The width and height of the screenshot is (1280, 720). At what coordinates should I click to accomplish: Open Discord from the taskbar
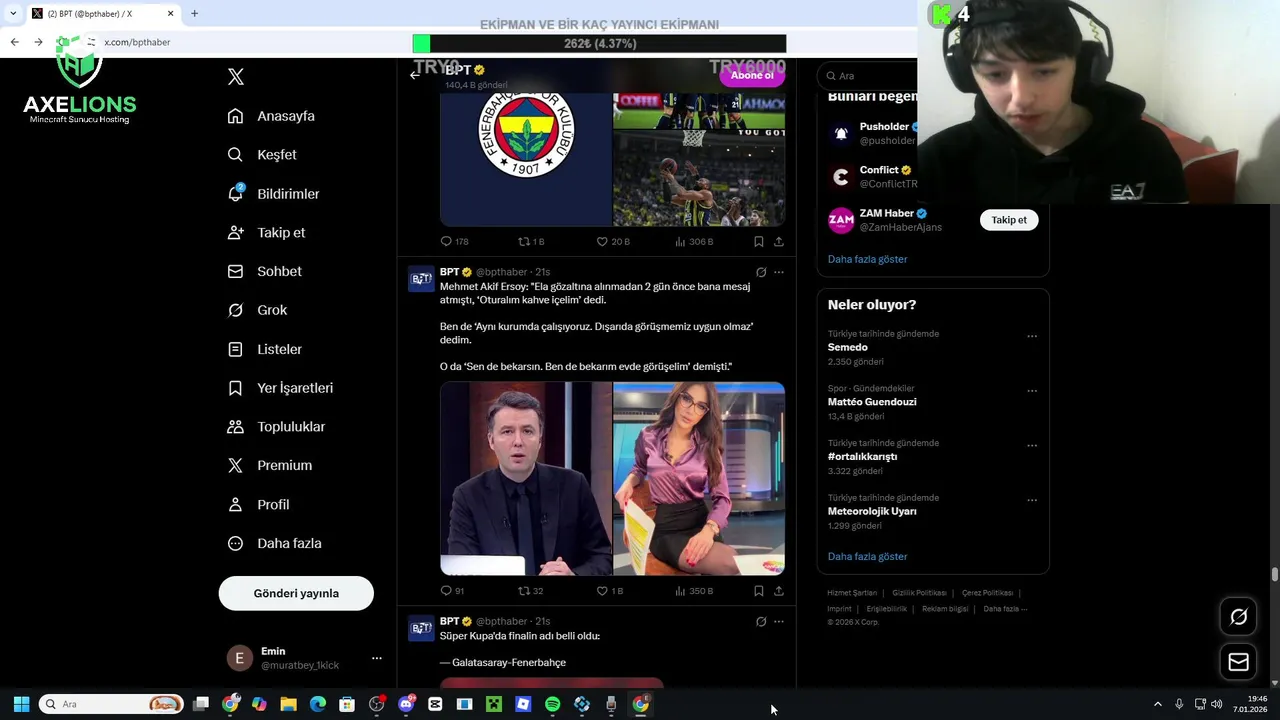[406, 704]
